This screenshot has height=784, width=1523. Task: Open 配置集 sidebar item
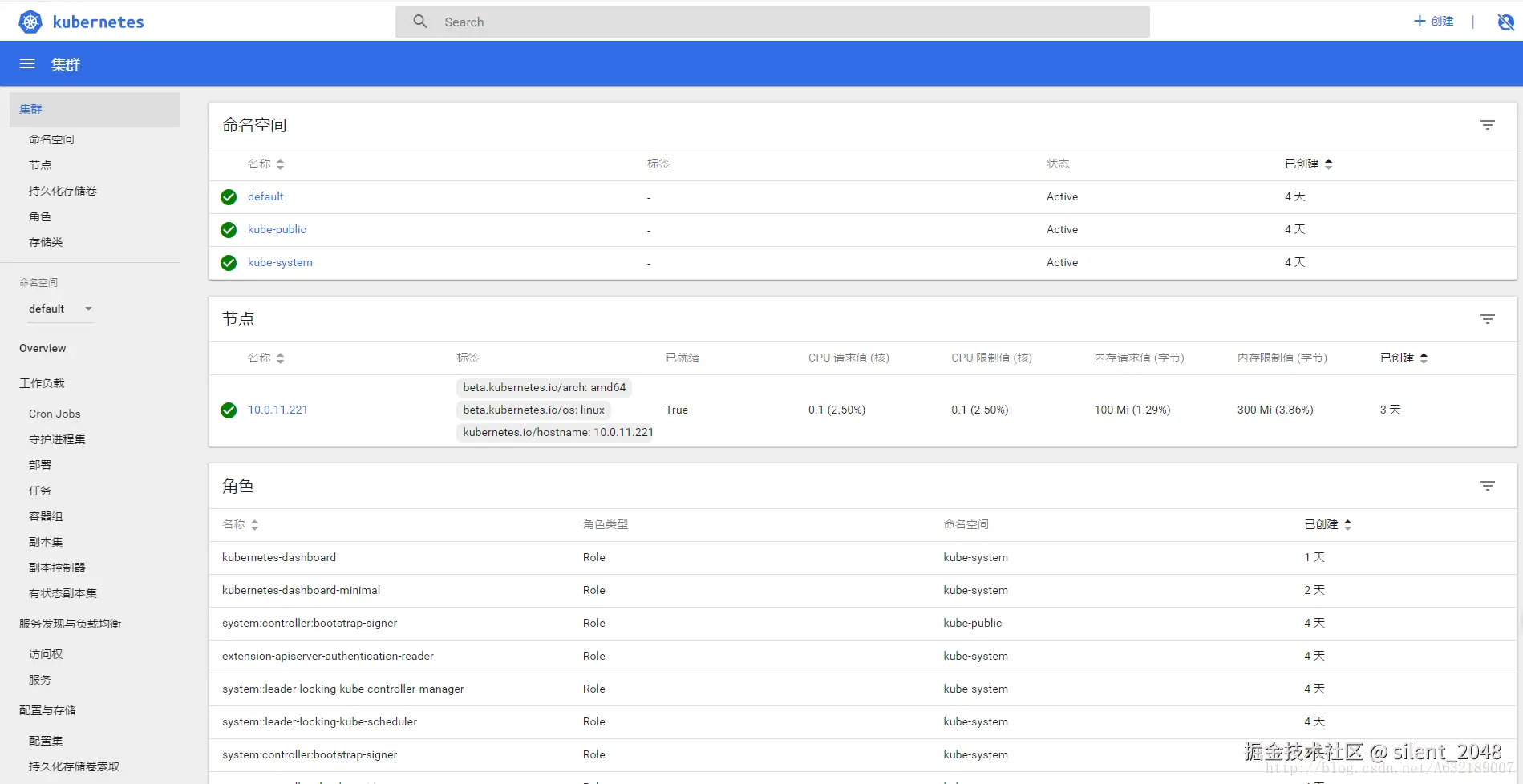pyautogui.click(x=46, y=741)
